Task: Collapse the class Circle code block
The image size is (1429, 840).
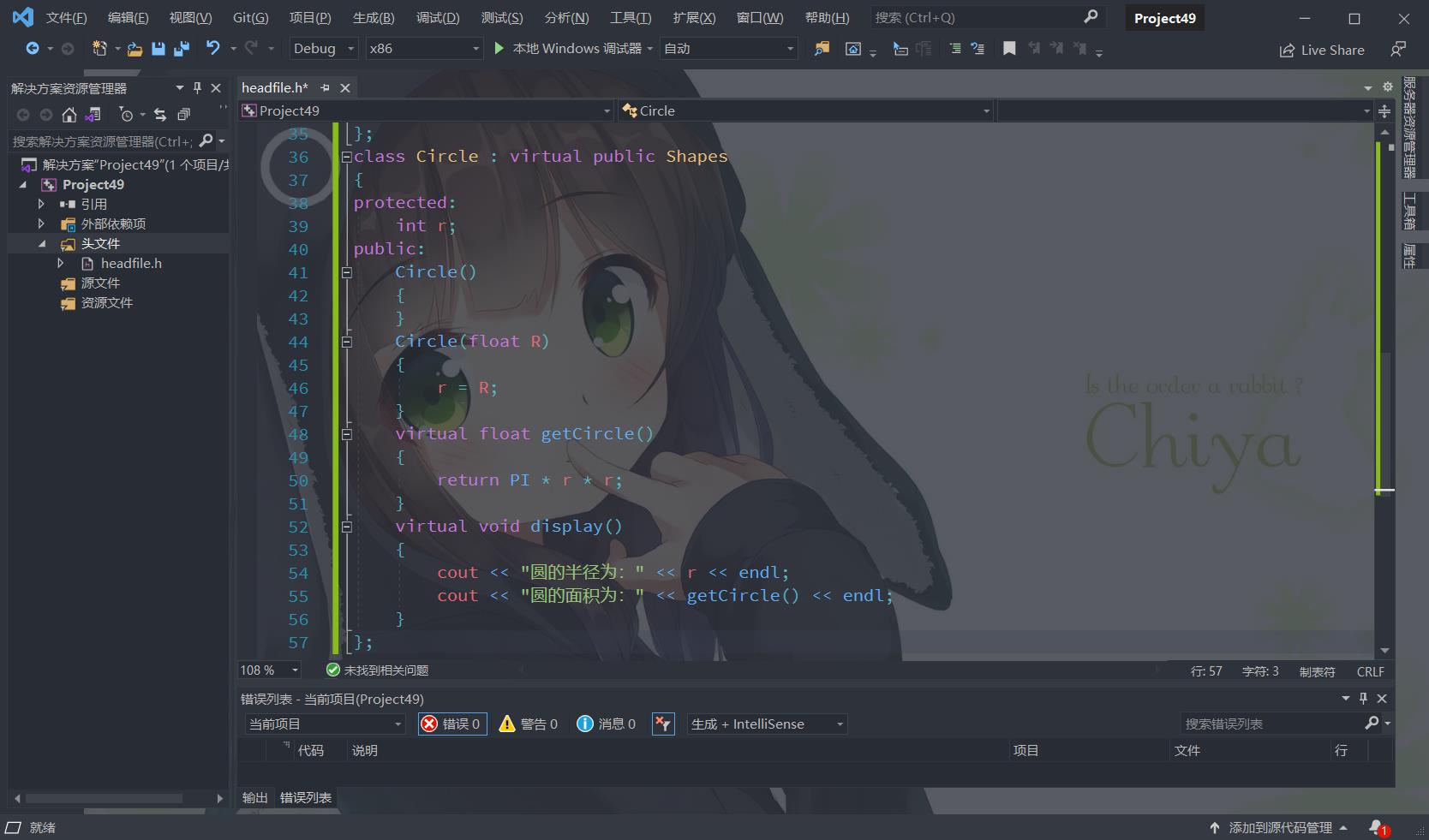Action: 347,157
